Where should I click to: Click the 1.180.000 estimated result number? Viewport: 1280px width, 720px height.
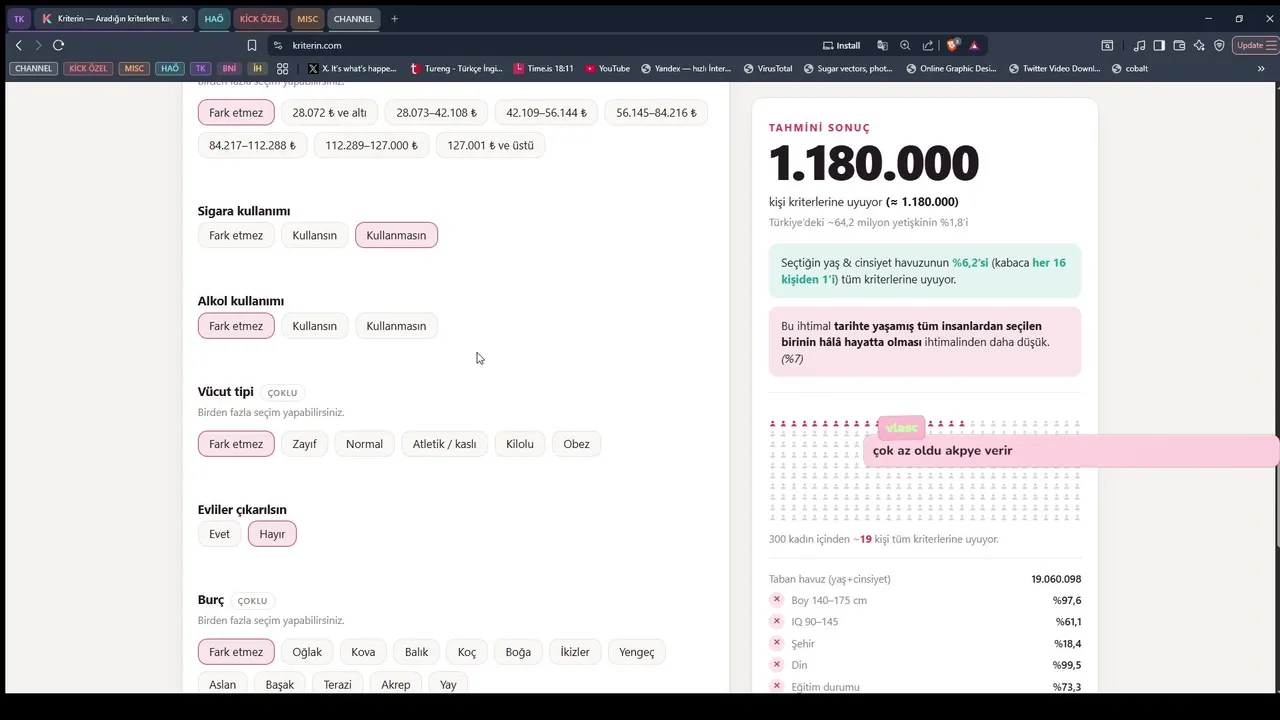(874, 163)
